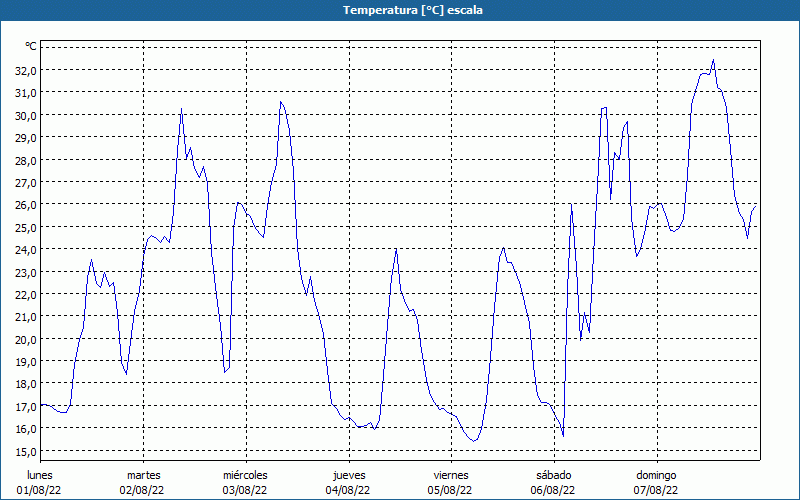This screenshot has width=800, height=500.
Task: Click the 26,0 y-axis label
Action: (26, 205)
